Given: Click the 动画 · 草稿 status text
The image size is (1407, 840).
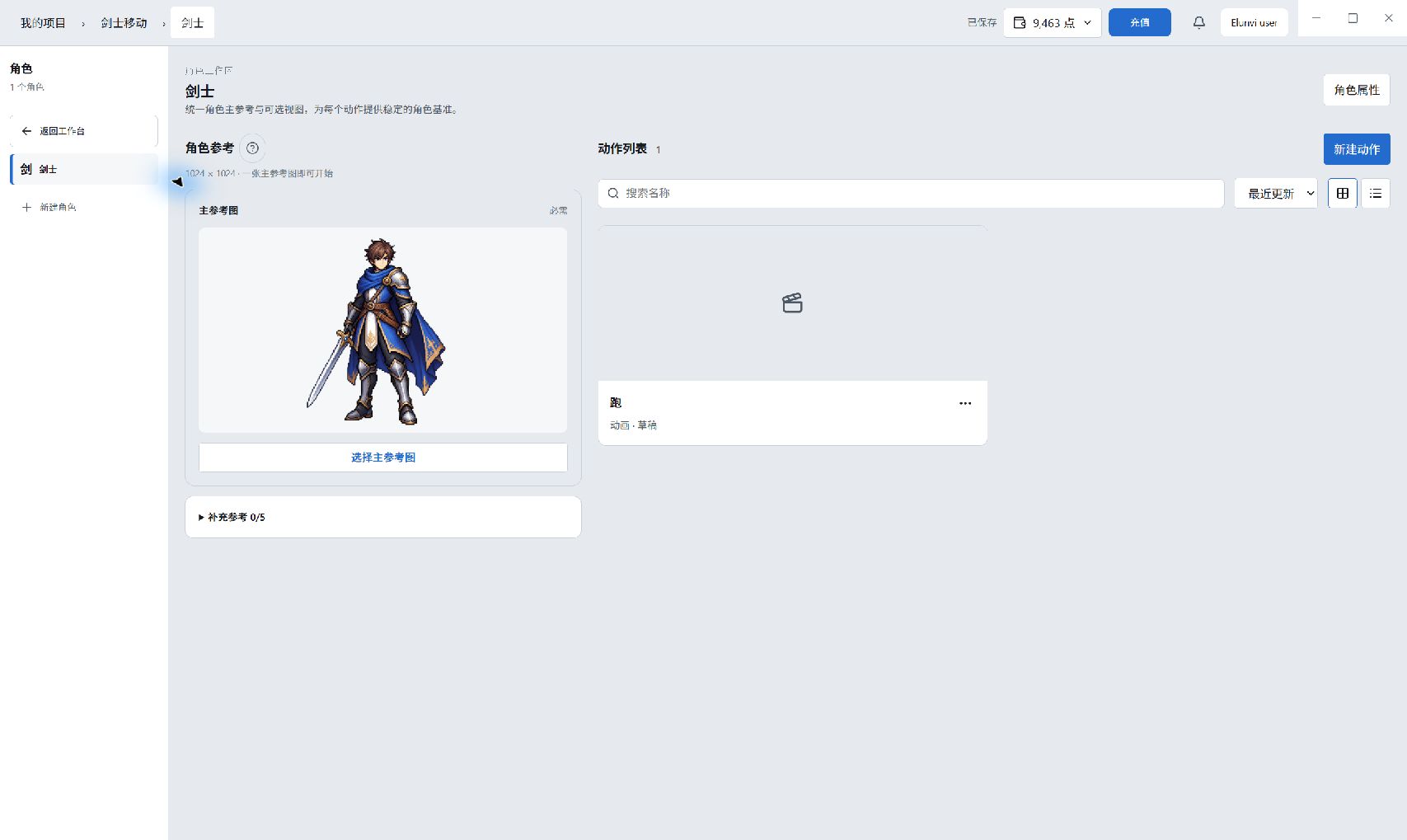Looking at the screenshot, I should (x=633, y=425).
